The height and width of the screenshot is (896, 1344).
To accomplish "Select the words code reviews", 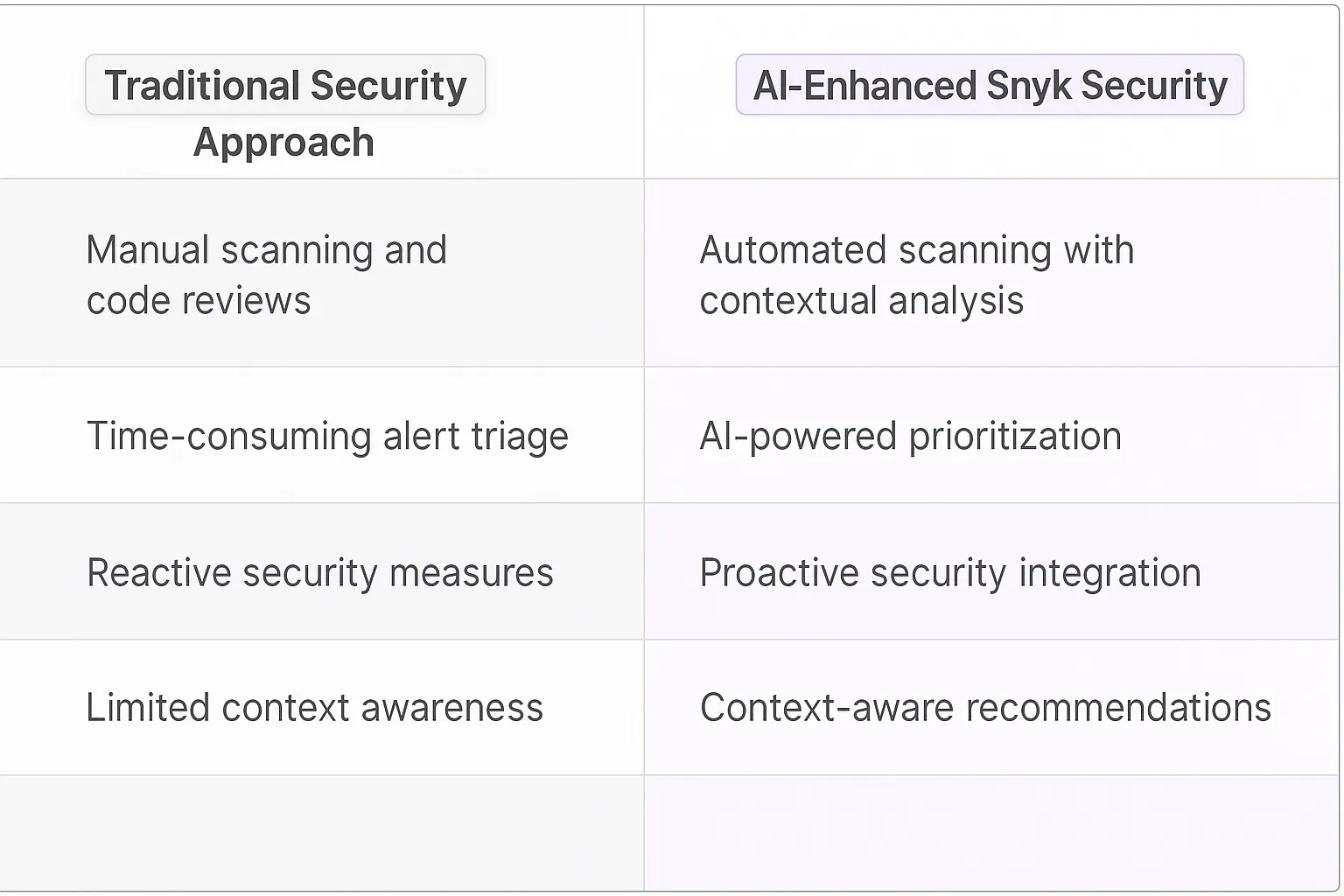I will [x=199, y=301].
